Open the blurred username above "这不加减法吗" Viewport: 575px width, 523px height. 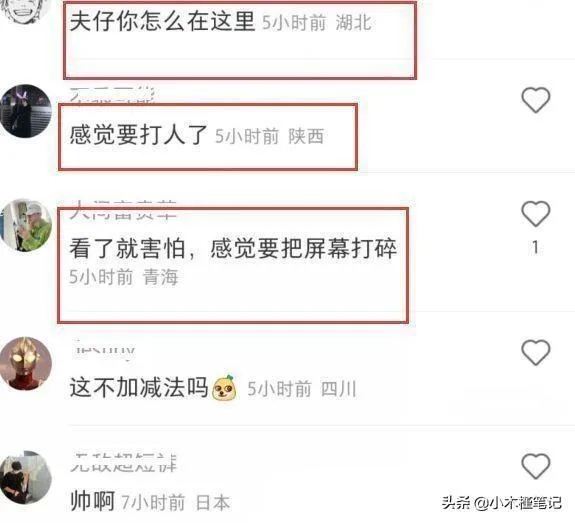coord(105,350)
